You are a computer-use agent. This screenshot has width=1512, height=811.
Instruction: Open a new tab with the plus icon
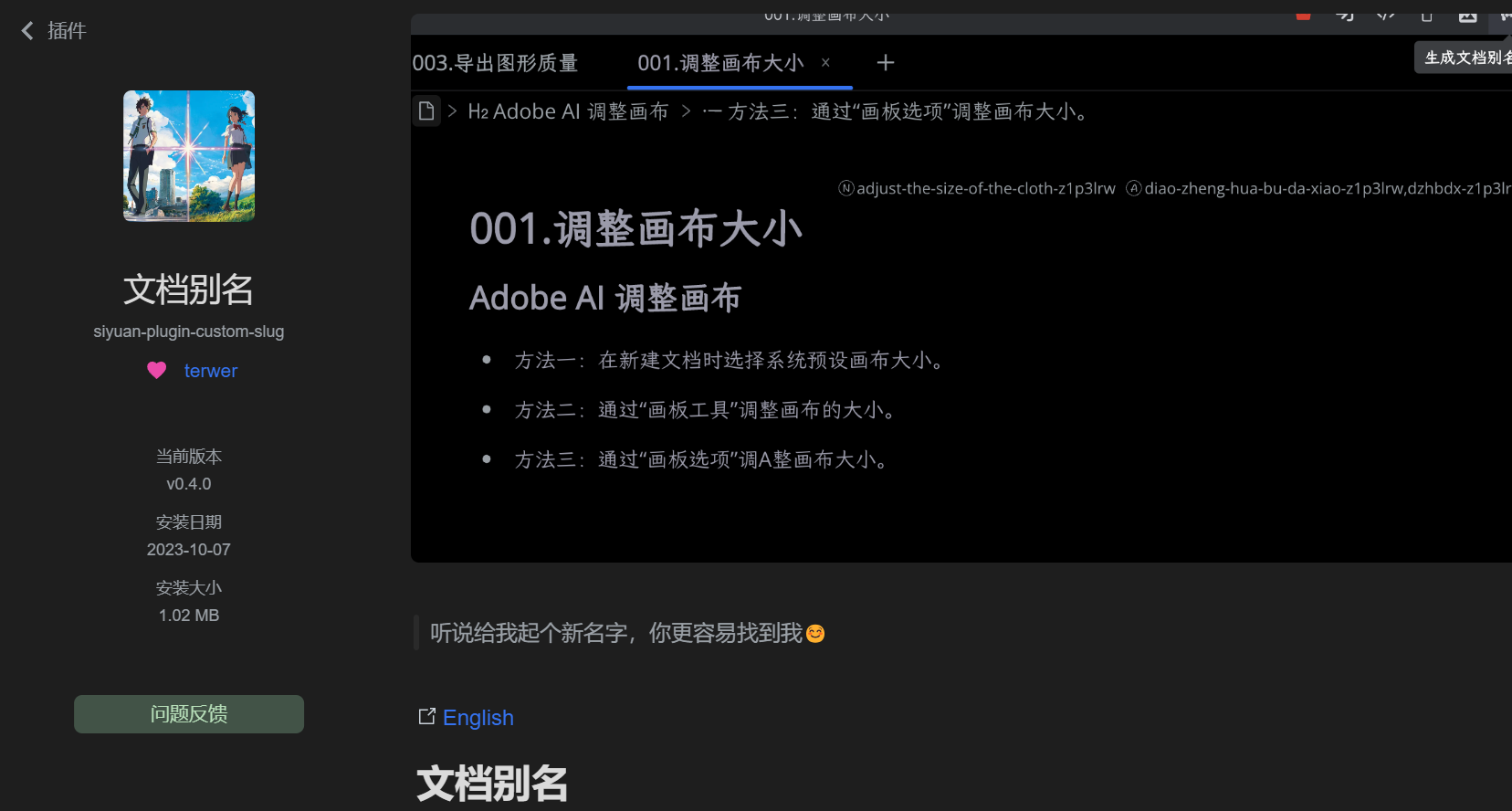pyautogui.click(x=885, y=63)
